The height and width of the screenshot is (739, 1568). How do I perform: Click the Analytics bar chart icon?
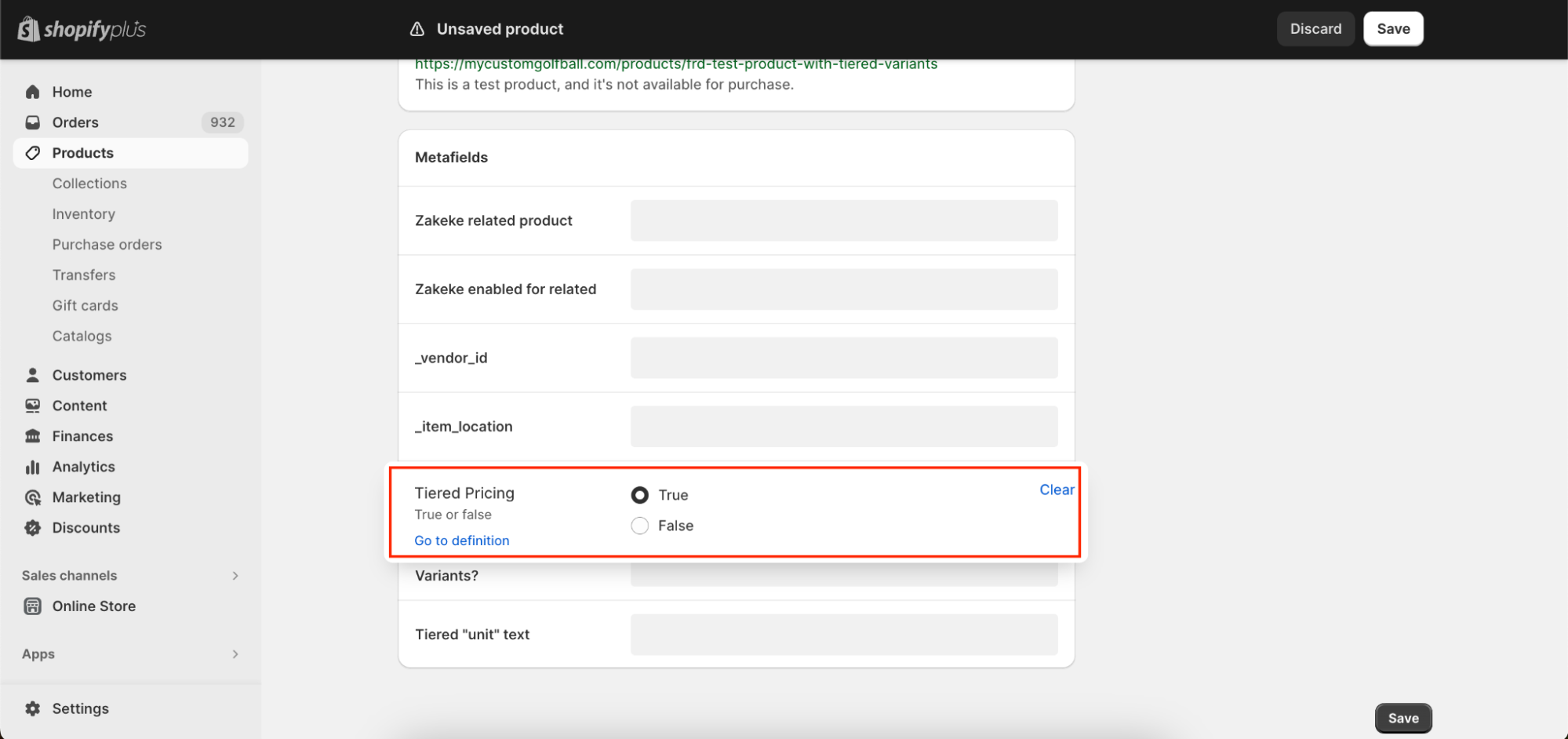pyautogui.click(x=33, y=467)
